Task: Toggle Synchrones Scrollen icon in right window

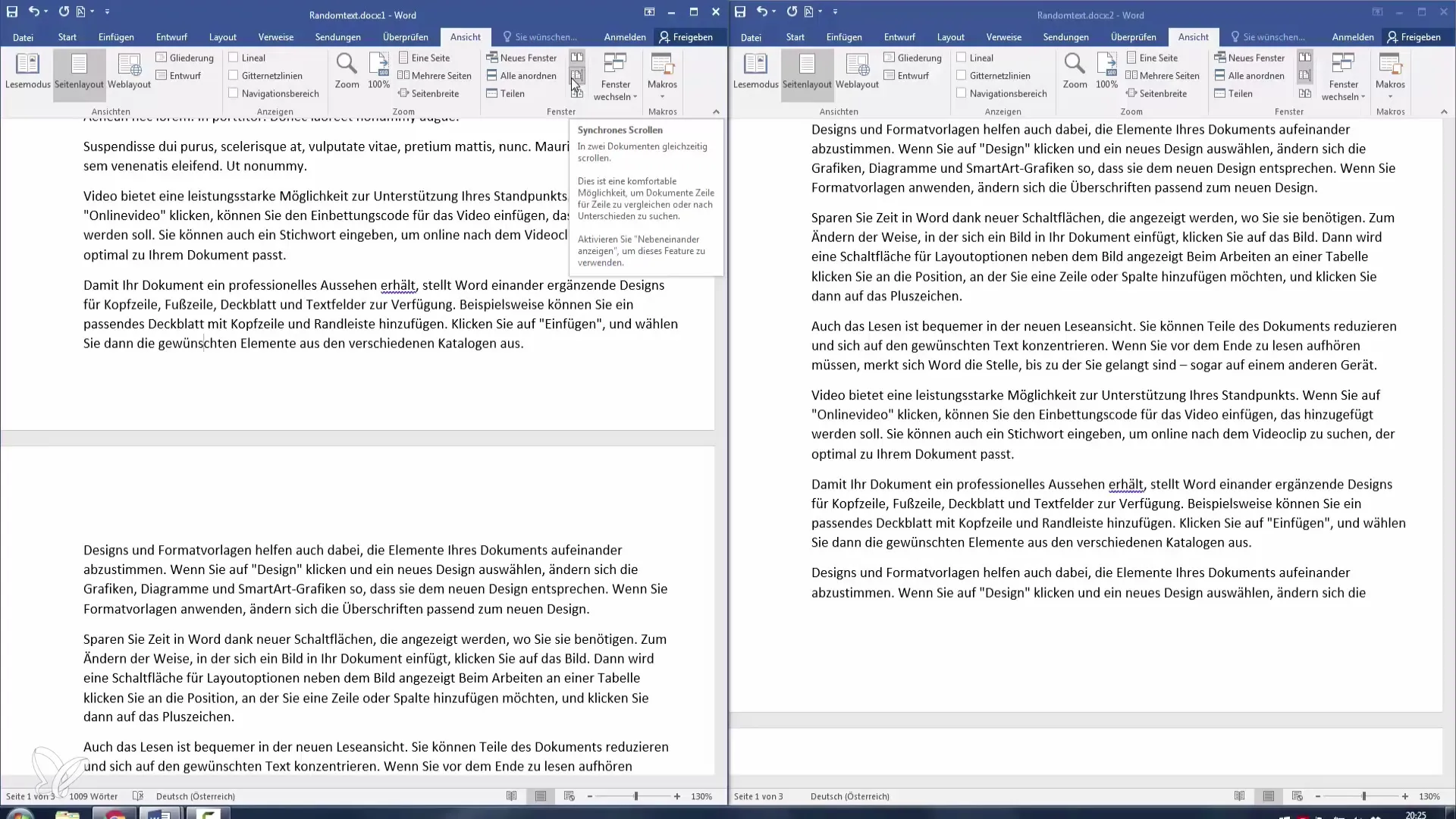Action: point(1305,76)
